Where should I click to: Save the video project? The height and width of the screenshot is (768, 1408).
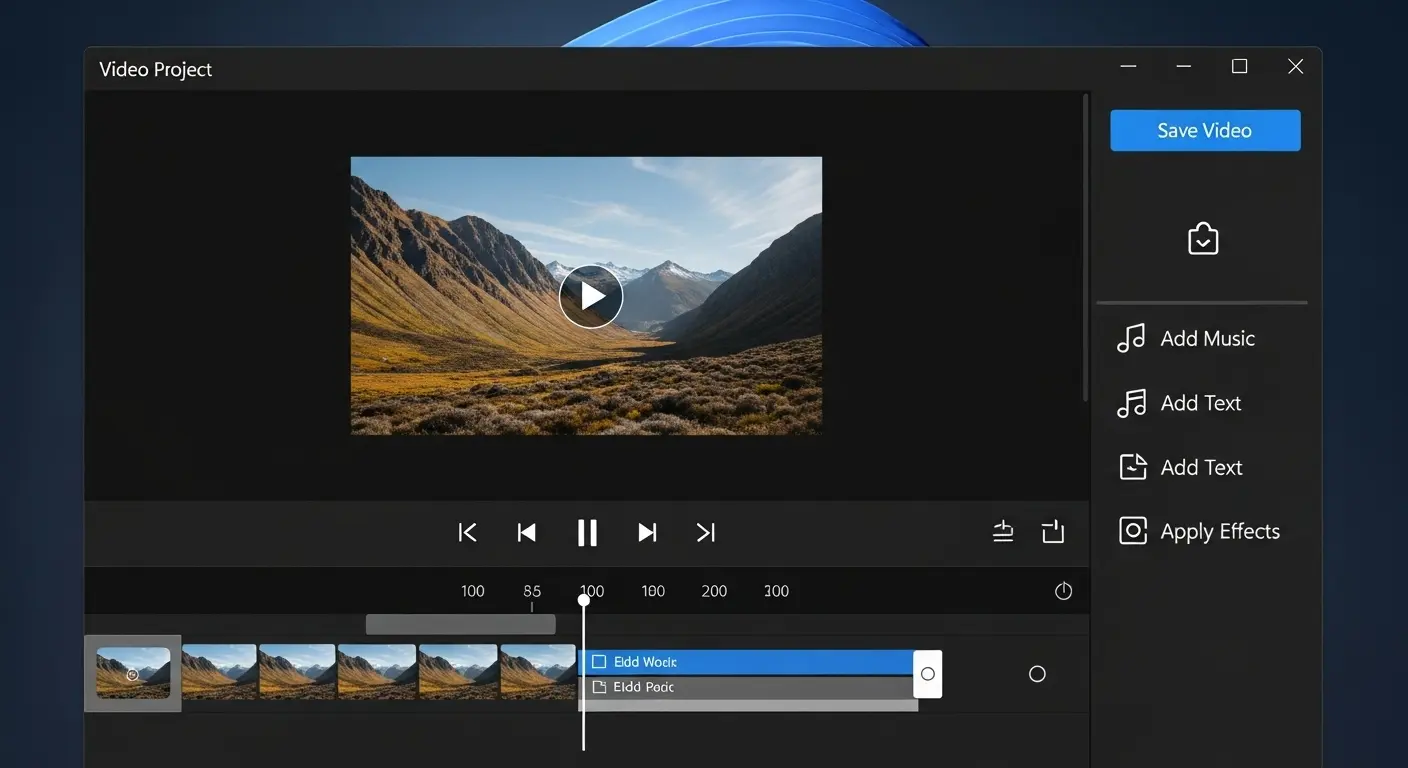point(1204,131)
